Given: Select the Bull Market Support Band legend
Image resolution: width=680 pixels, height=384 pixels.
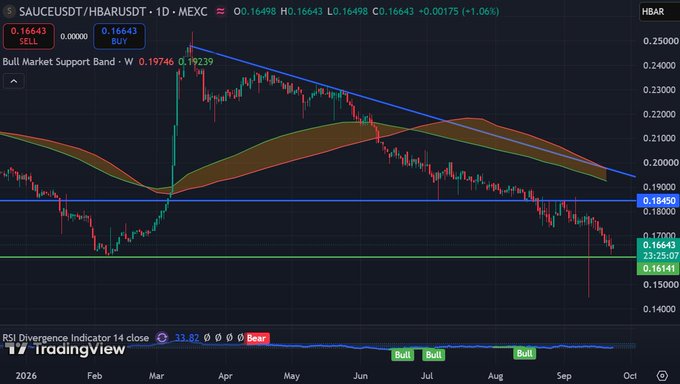Looking at the screenshot, I should click(68, 62).
